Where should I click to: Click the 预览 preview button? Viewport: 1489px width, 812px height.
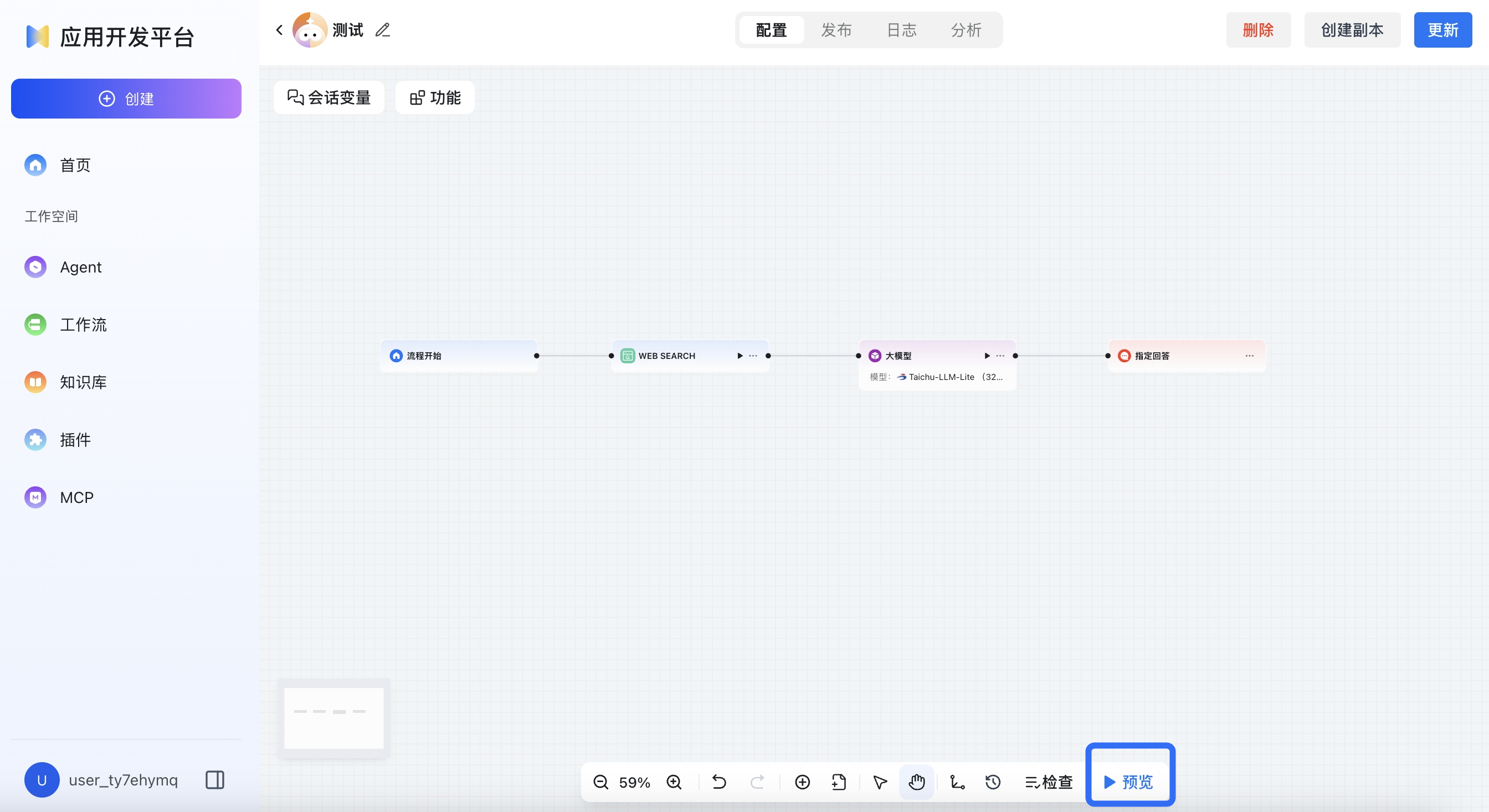[1129, 782]
